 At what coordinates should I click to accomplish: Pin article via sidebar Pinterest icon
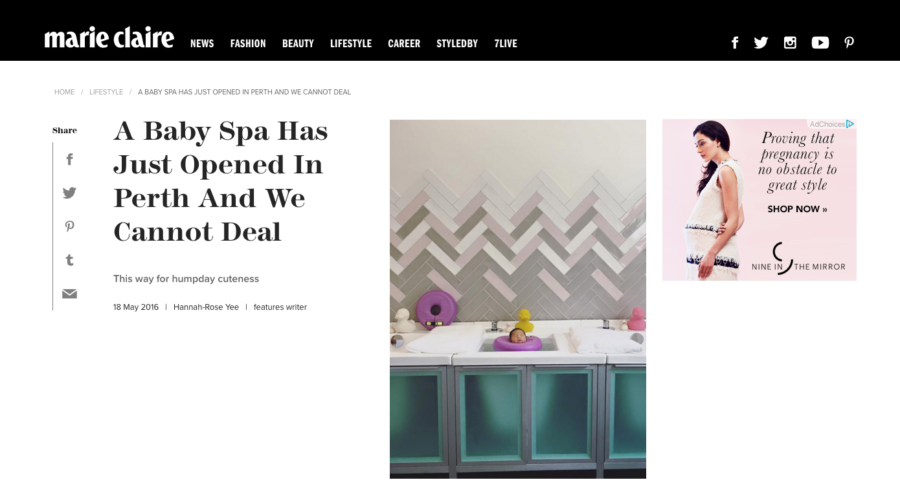[x=69, y=227]
